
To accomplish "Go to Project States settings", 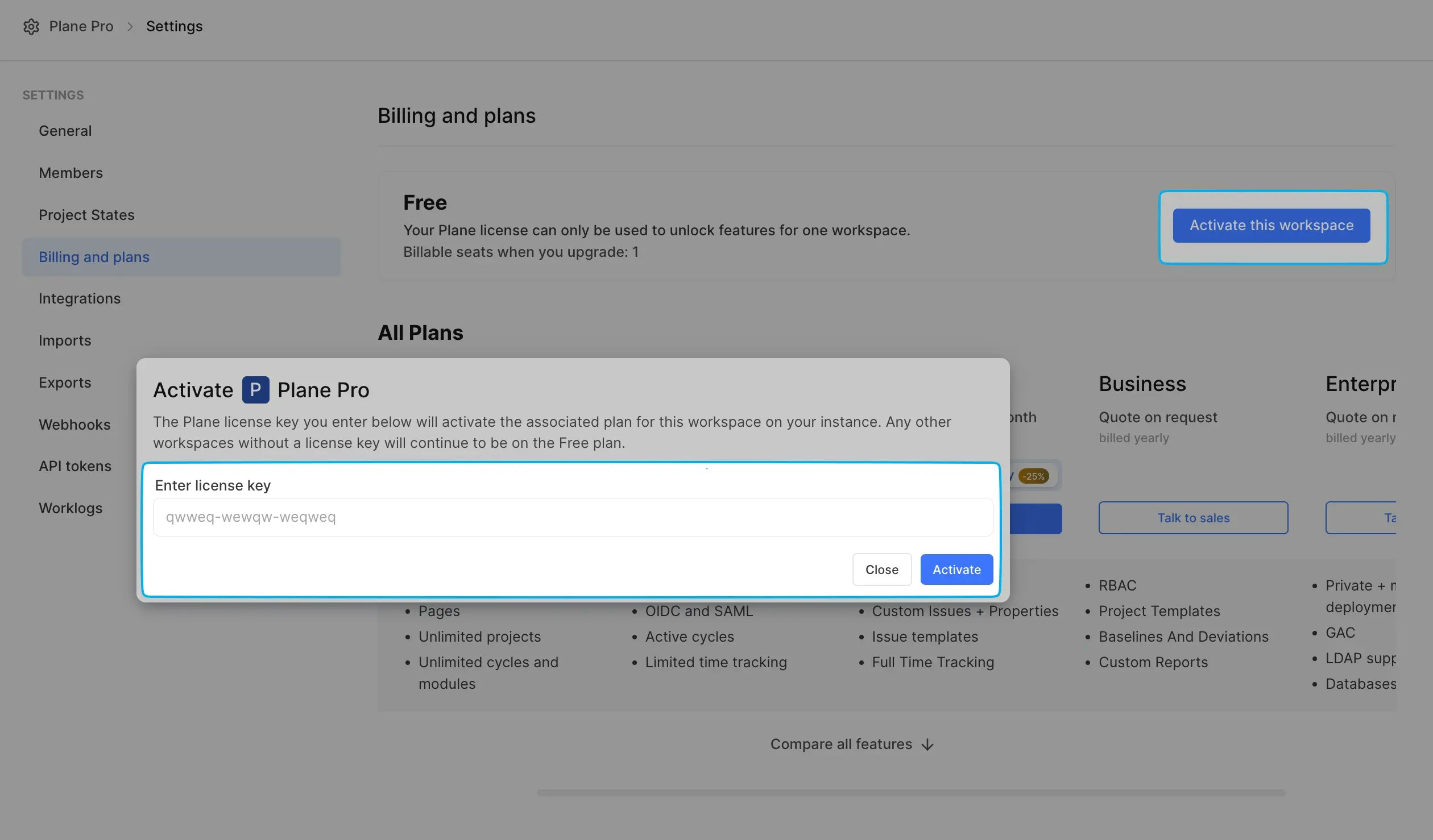I will (86, 215).
